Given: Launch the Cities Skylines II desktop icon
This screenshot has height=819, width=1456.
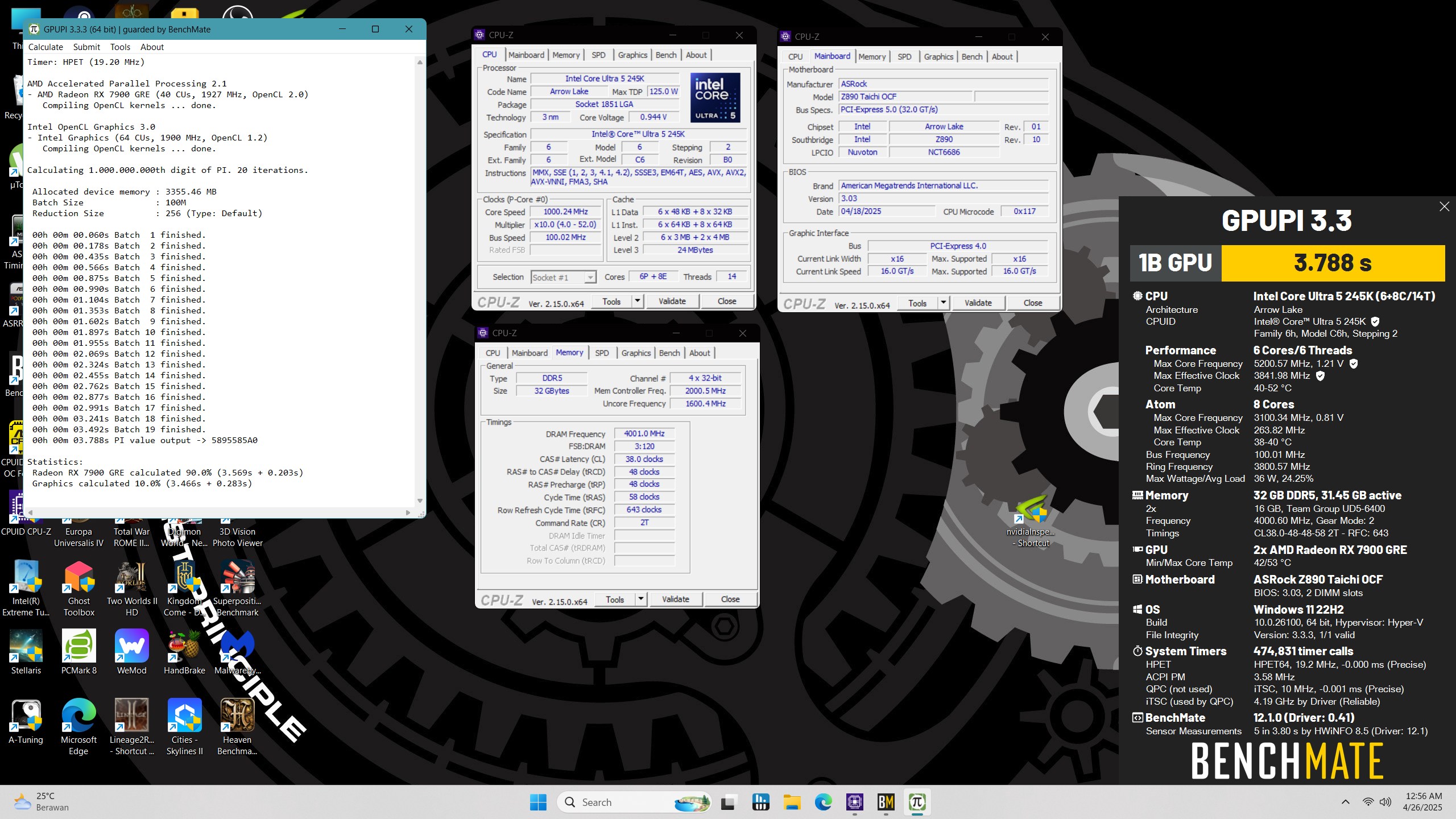Looking at the screenshot, I should point(184,727).
